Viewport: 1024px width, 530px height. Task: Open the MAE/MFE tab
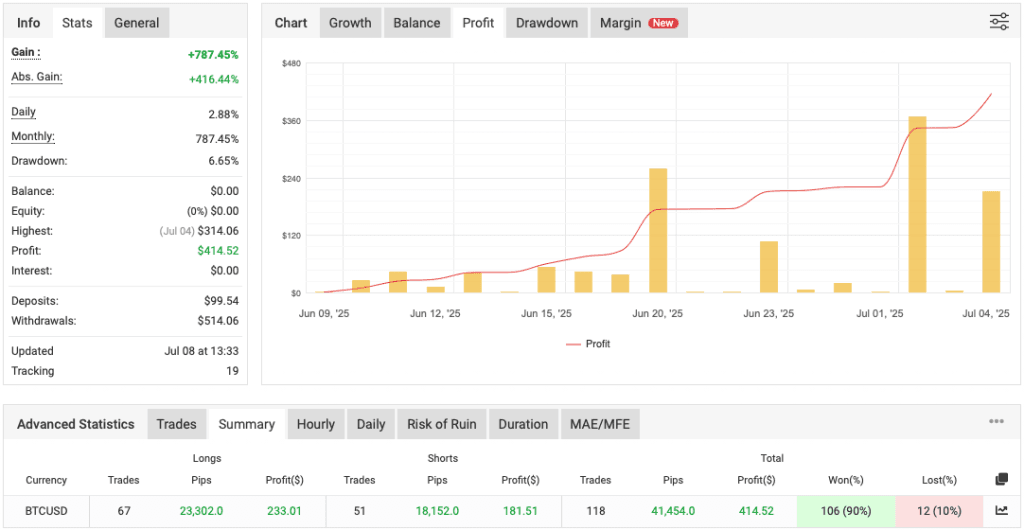599,424
